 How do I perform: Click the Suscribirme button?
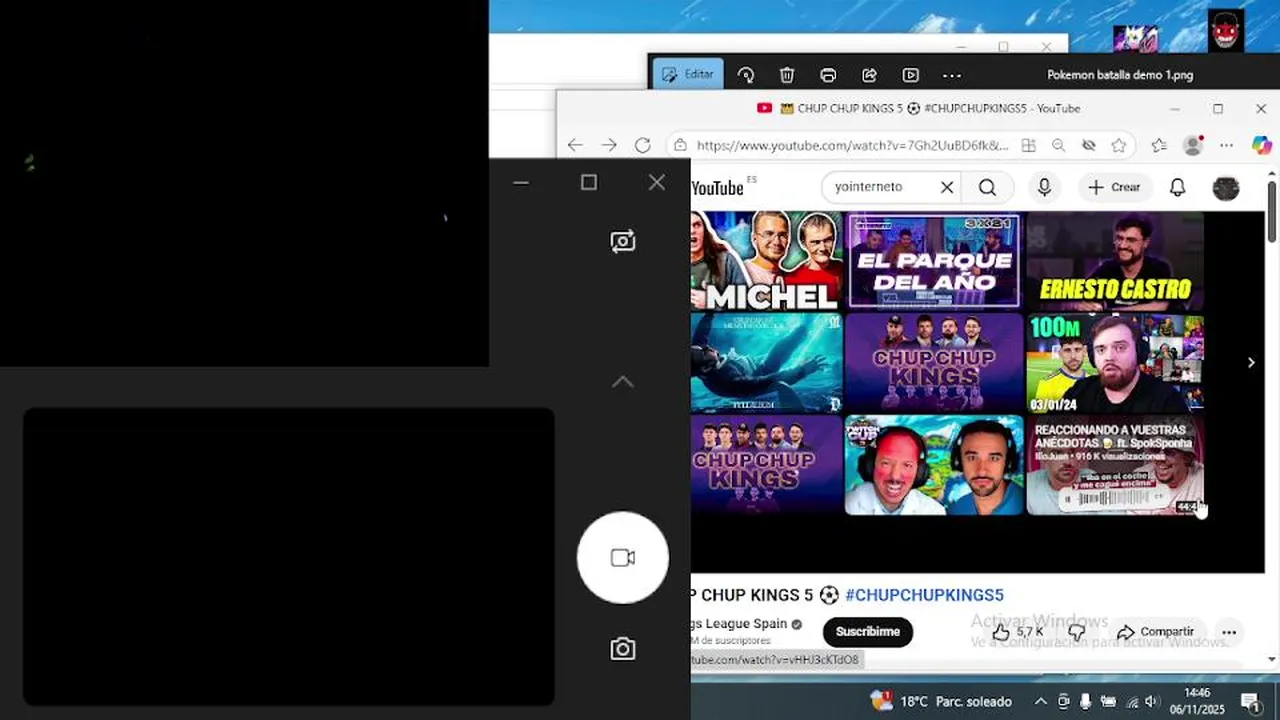click(867, 631)
